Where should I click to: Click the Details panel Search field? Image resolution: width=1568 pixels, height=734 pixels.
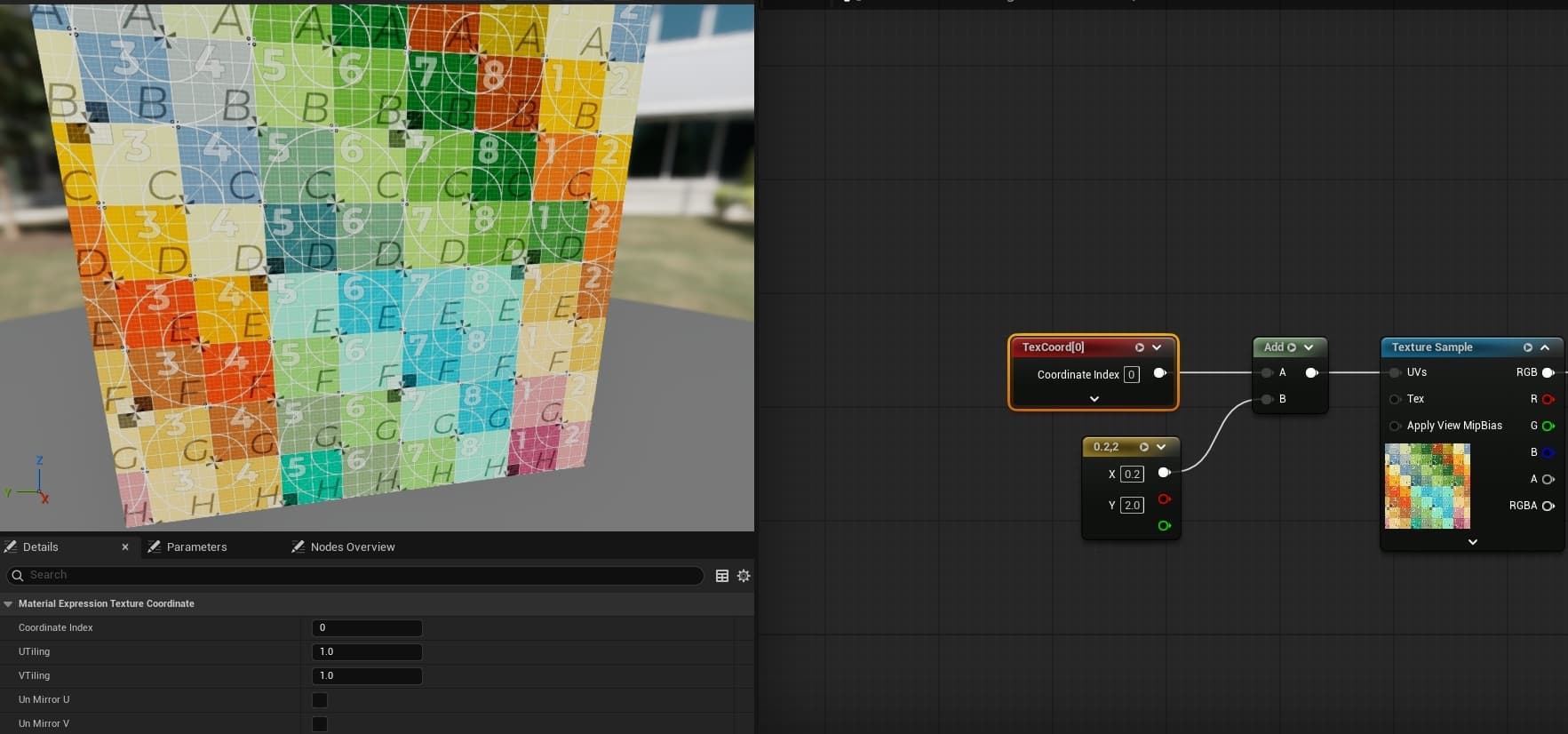(355, 576)
